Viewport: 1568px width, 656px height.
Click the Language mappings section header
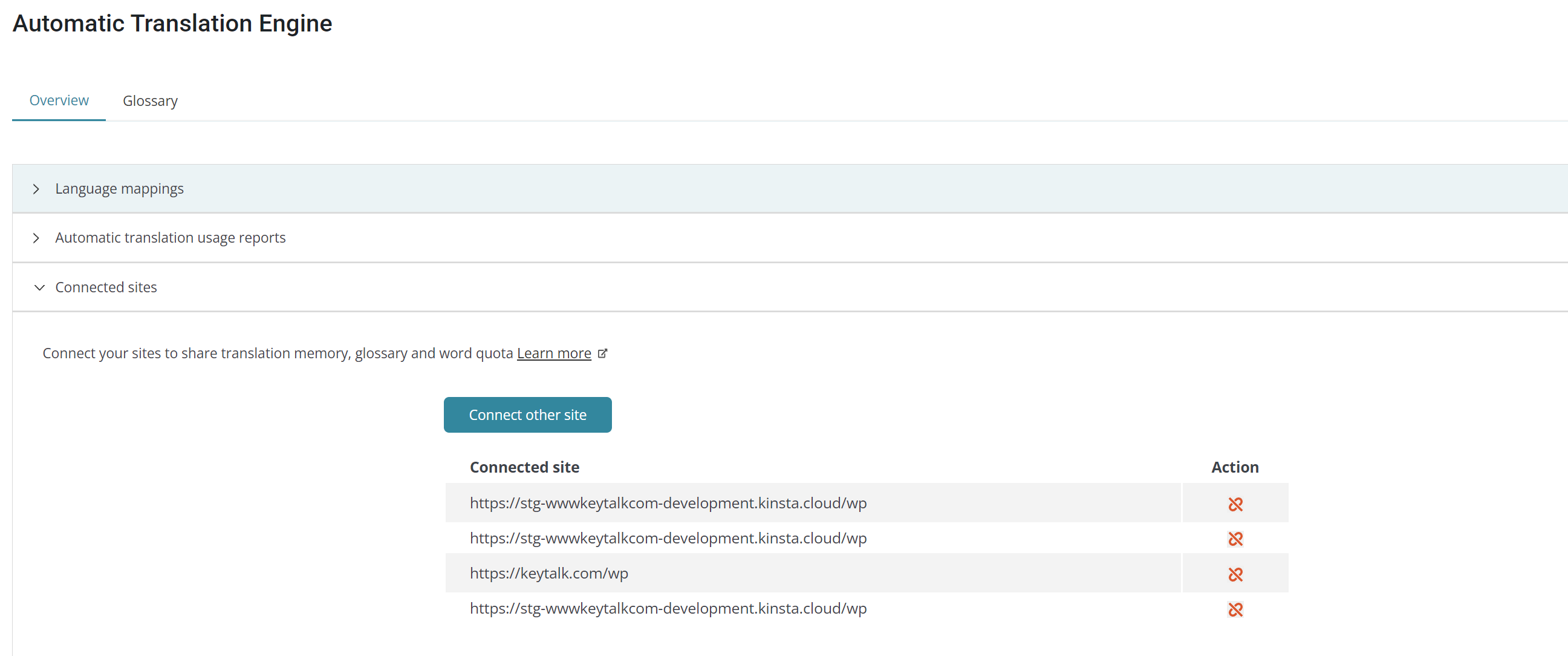119,189
